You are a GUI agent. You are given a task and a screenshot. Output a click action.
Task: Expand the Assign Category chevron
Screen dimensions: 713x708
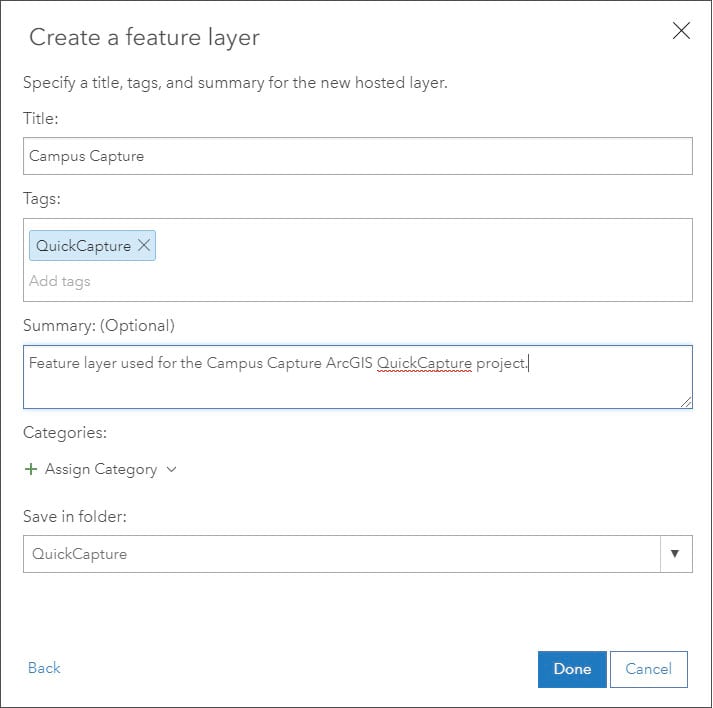click(171, 469)
